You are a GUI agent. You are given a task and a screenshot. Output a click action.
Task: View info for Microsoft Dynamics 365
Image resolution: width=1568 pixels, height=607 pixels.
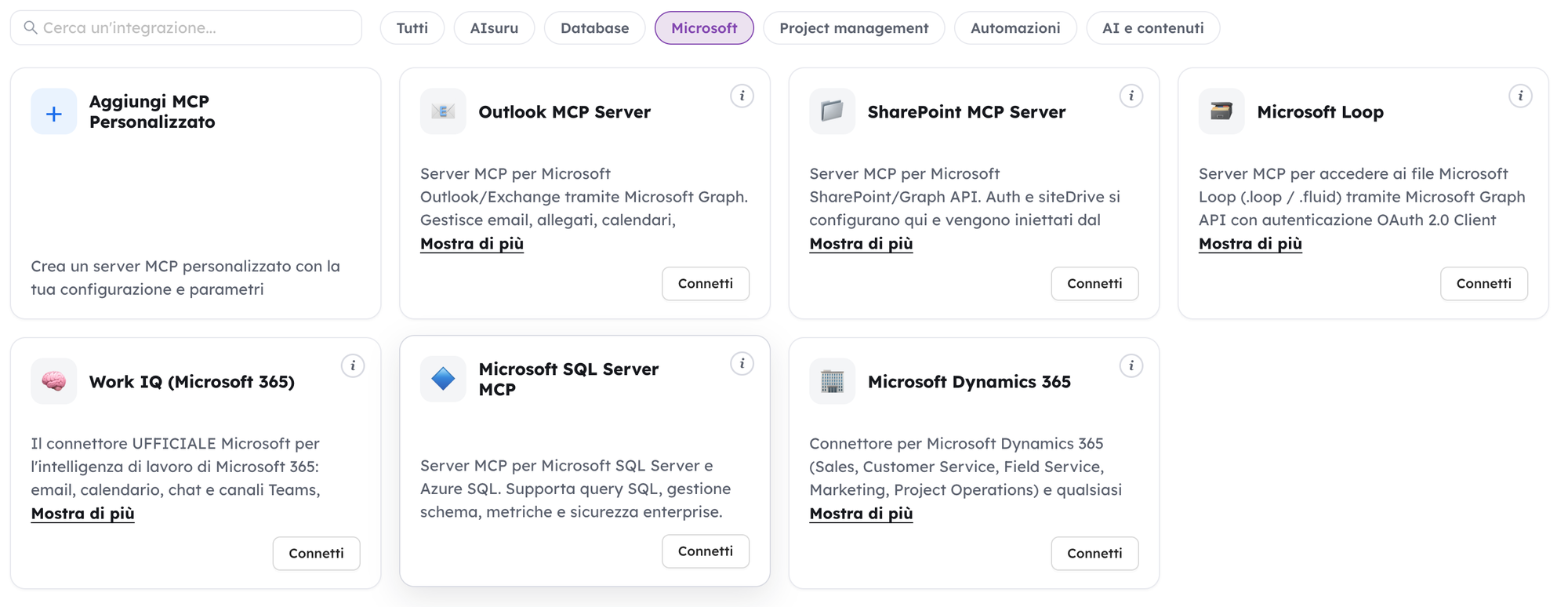click(1131, 365)
